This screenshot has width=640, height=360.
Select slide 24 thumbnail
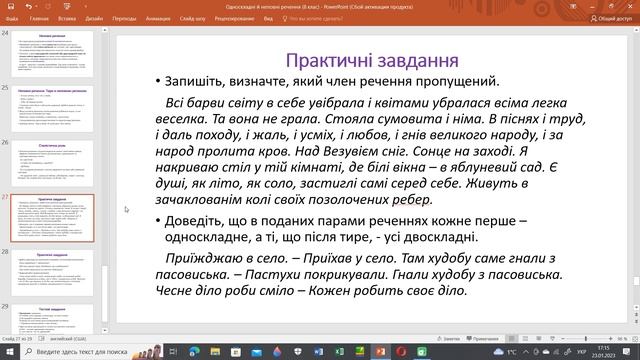52,54
